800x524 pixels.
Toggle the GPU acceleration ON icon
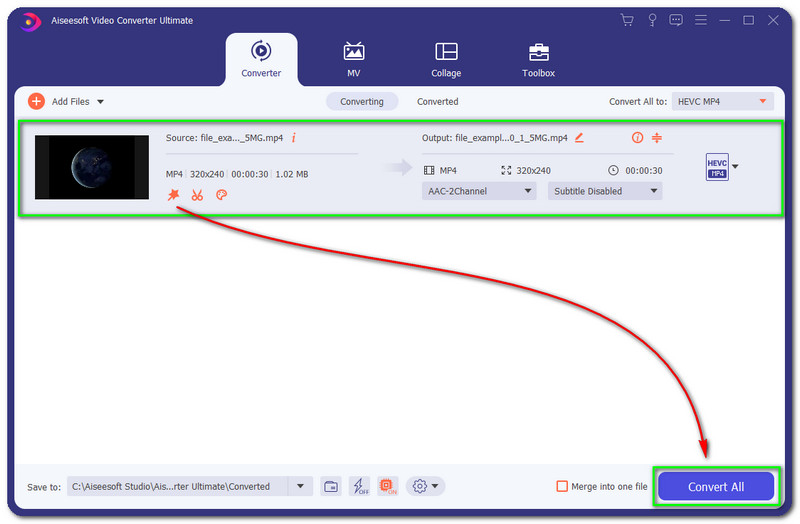[388, 486]
